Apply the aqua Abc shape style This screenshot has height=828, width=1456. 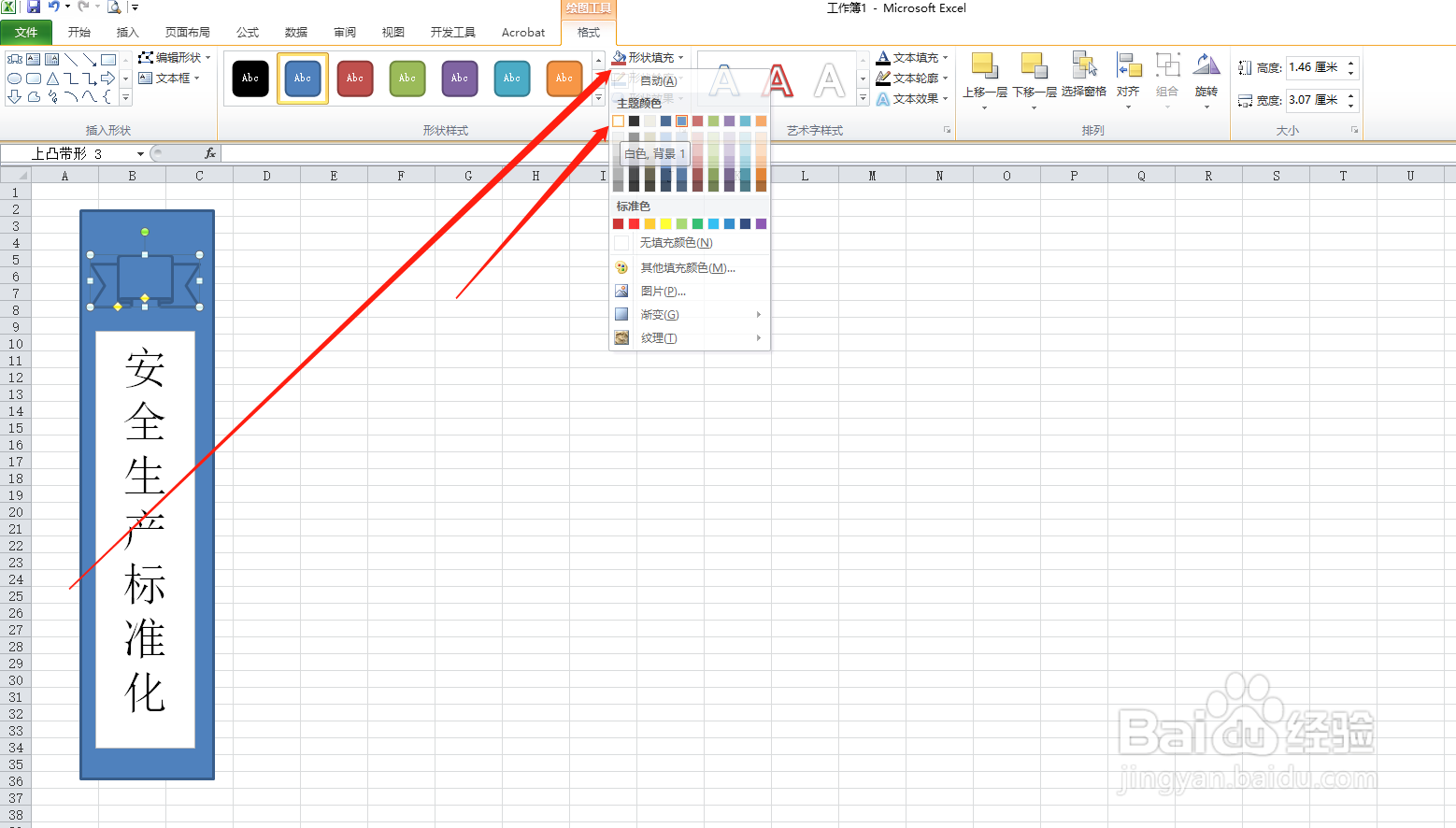(512, 79)
